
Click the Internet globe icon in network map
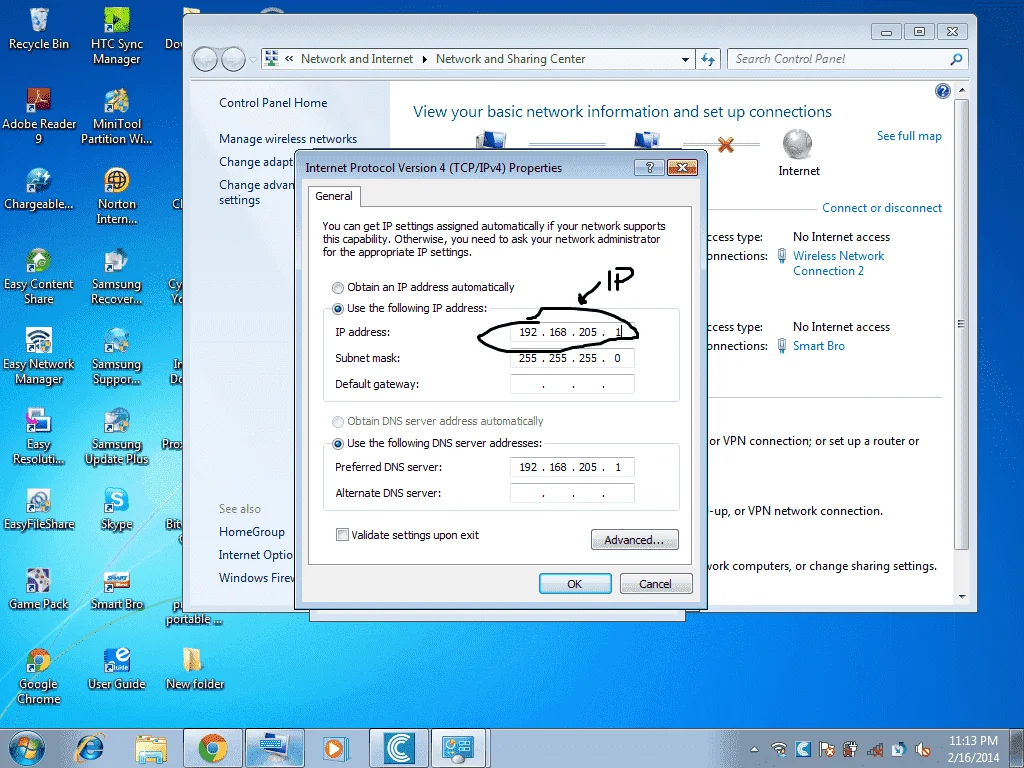point(797,144)
